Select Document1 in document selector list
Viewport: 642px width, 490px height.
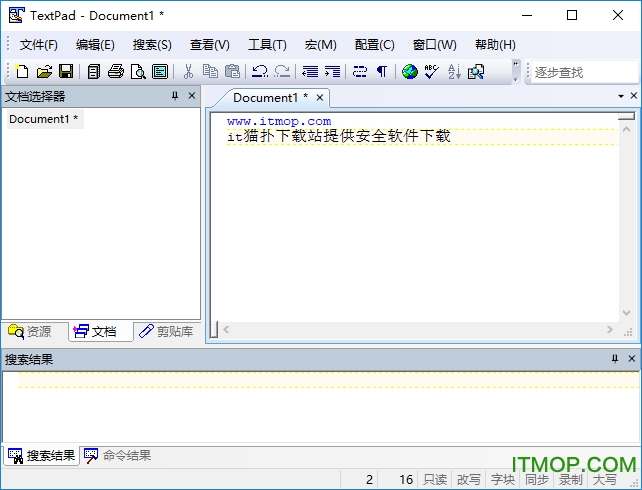[x=45, y=119]
